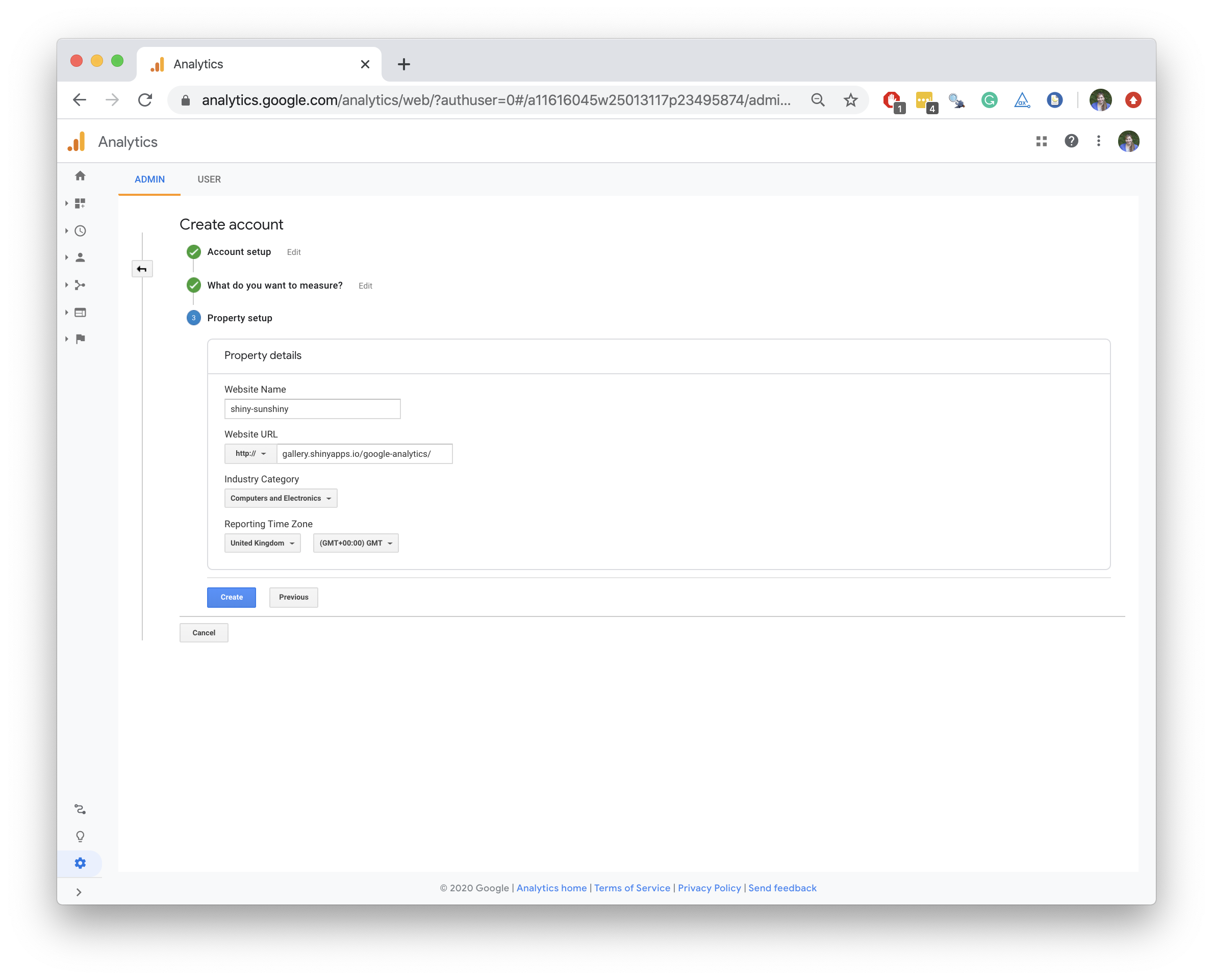Open the Discover lightbulb icon in sidebar

coord(80,837)
